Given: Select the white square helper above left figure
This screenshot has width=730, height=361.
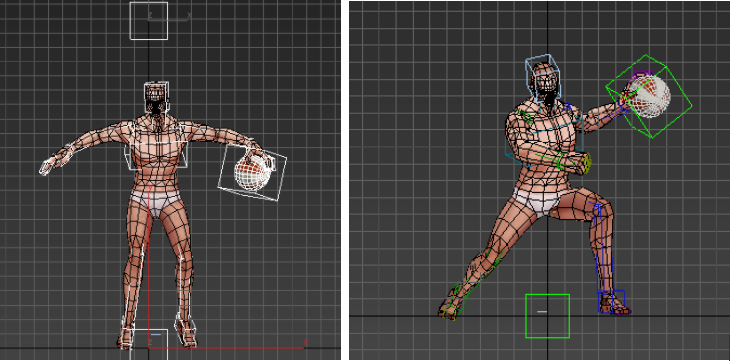Looking at the screenshot, I should [149, 21].
